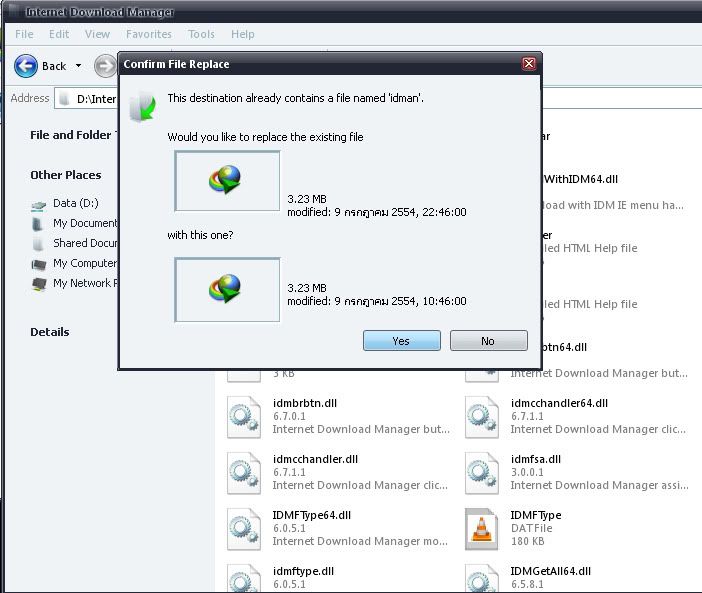The height and width of the screenshot is (593, 702).
Task: Click the replacement idman file thumbnail
Action: point(227,290)
